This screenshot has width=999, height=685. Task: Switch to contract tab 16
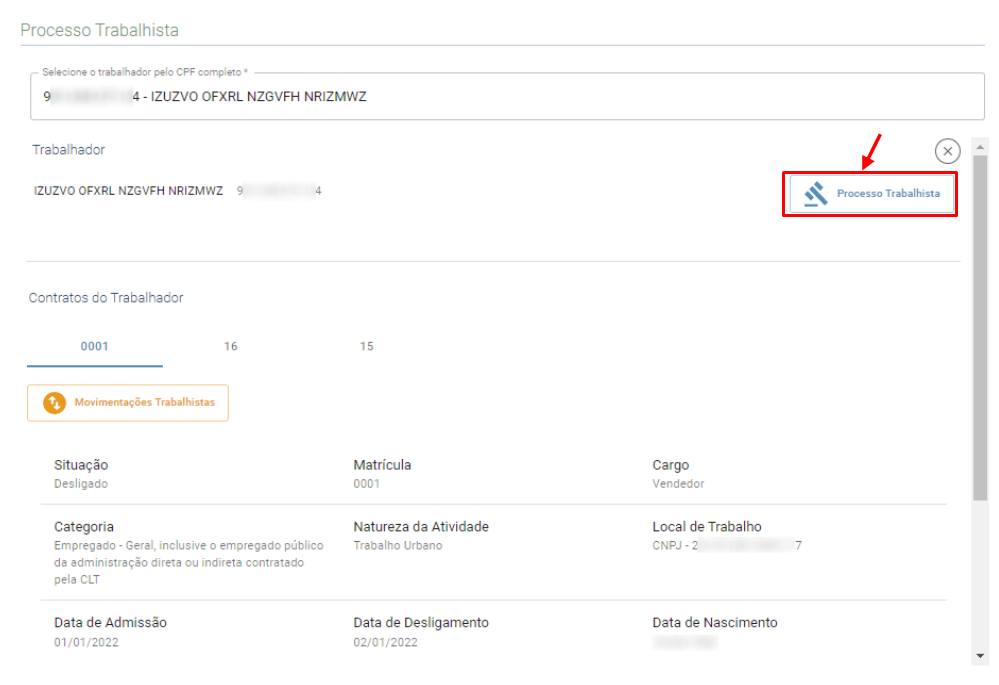pos(231,347)
